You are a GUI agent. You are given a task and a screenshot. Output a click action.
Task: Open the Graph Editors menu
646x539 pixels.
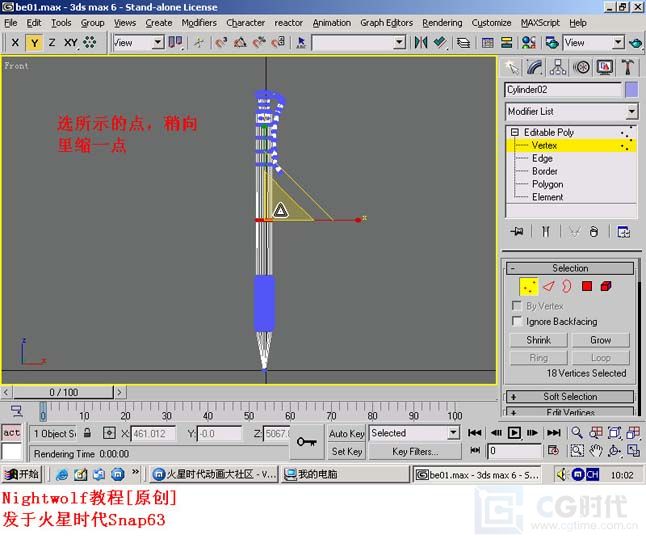point(386,23)
